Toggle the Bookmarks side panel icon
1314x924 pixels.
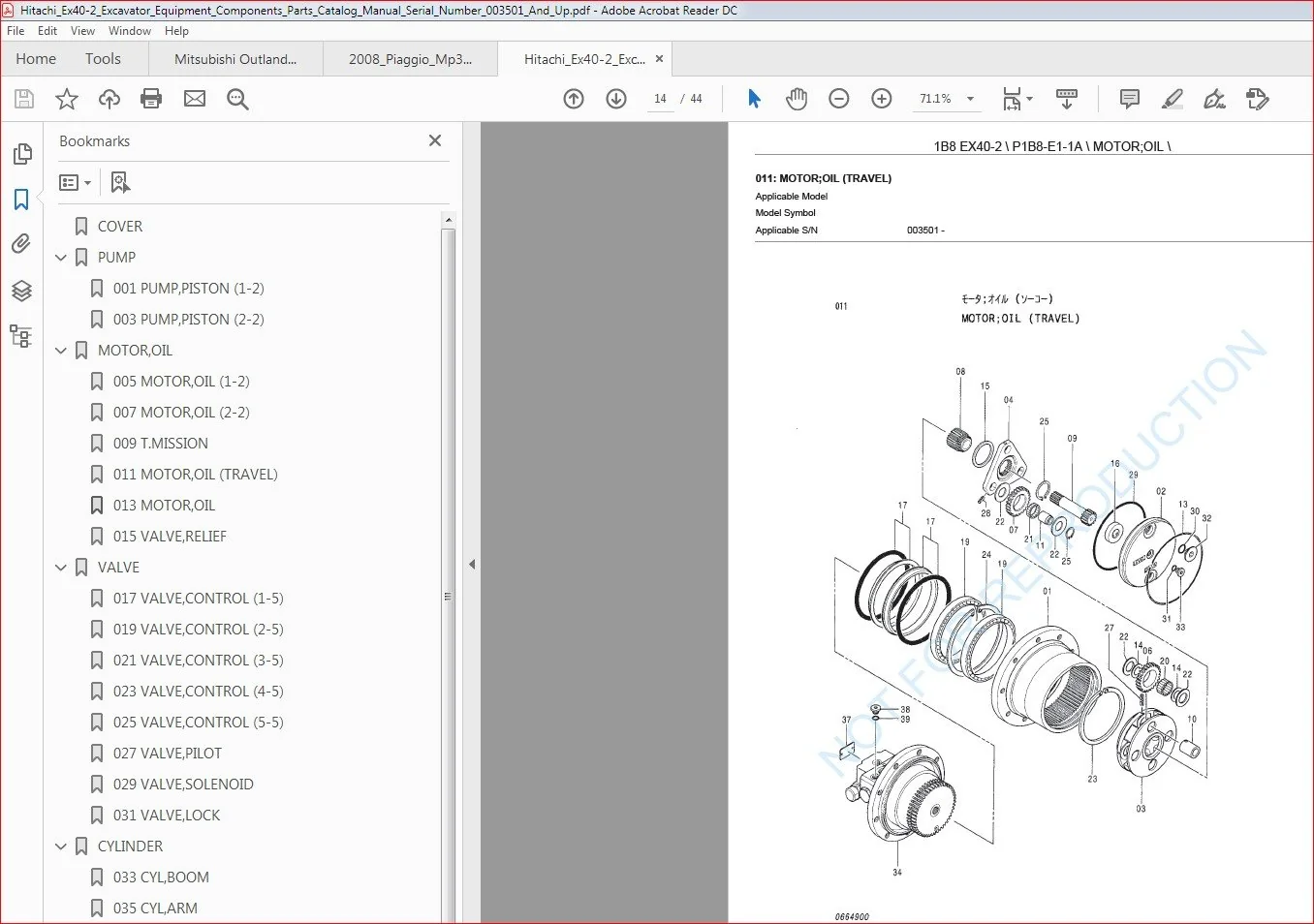(x=21, y=200)
